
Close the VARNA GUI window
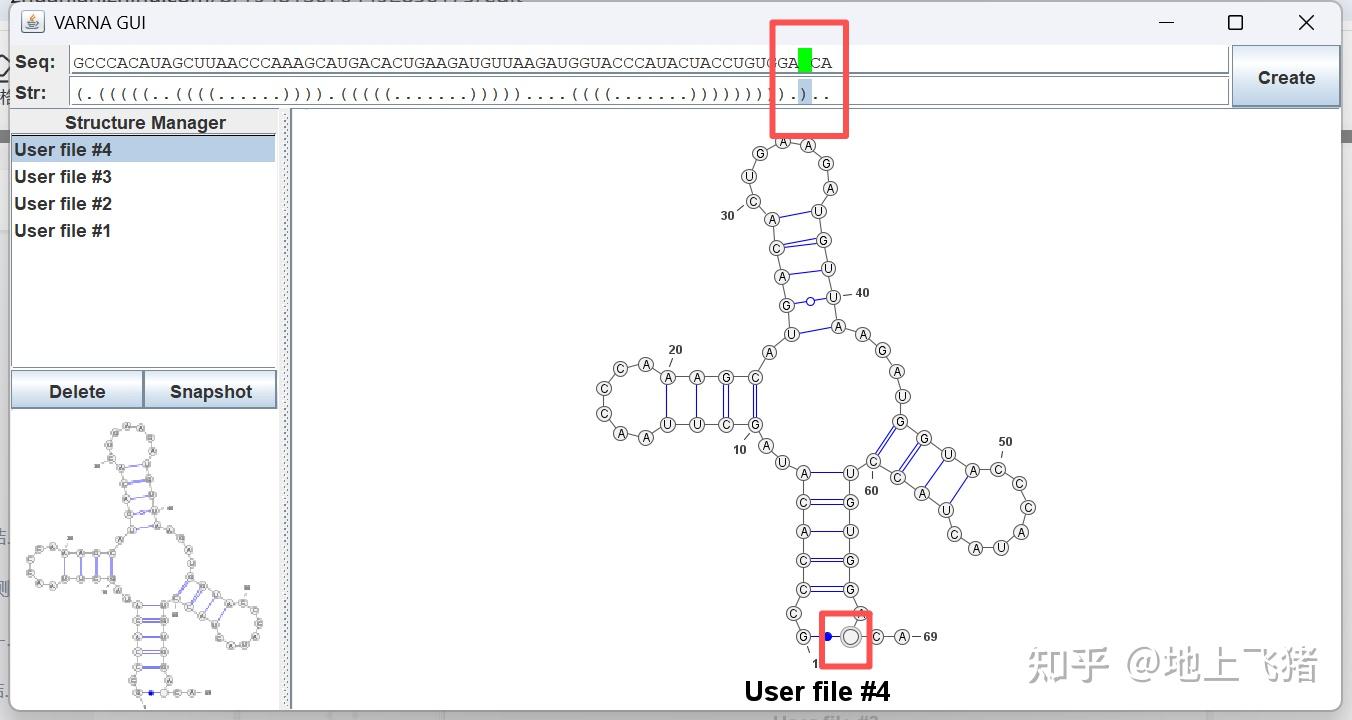1306,23
